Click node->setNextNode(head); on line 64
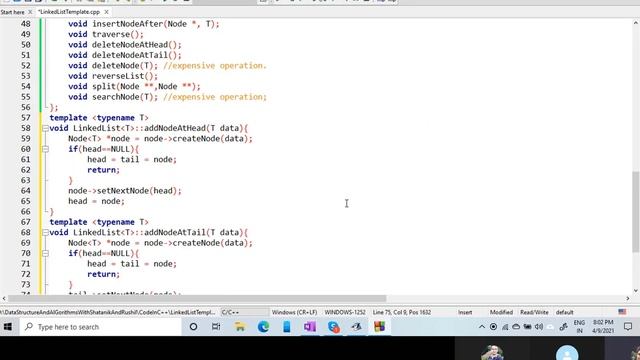Screen dimensions: 640x360 click(125, 191)
